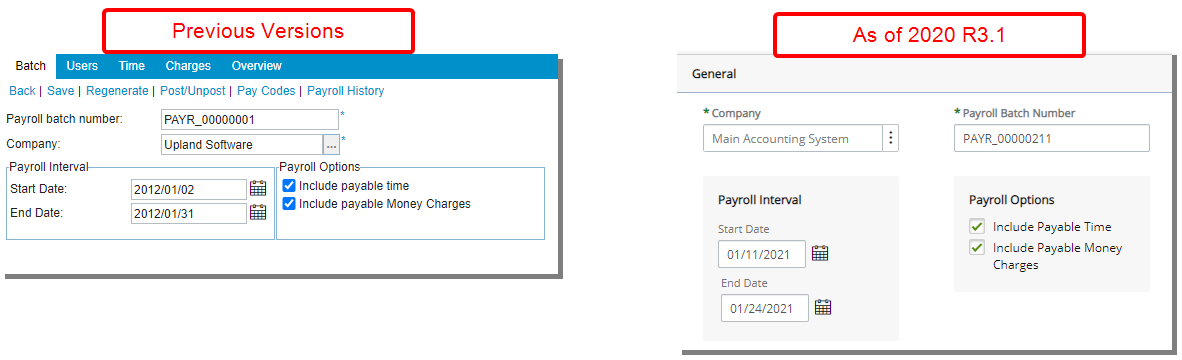Open calendar icon next to 01/24/2021
The image size is (1182, 360).
coord(823,307)
